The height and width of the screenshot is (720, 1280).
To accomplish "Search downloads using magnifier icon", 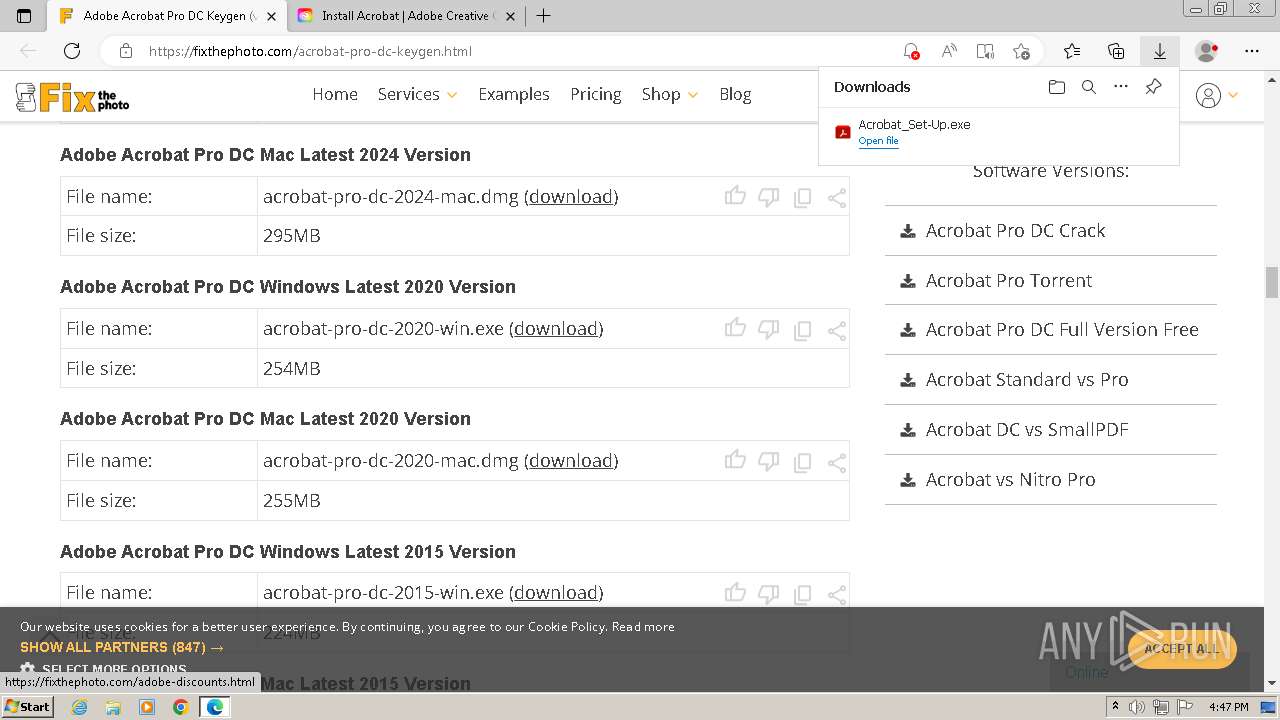I will (1089, 87).
